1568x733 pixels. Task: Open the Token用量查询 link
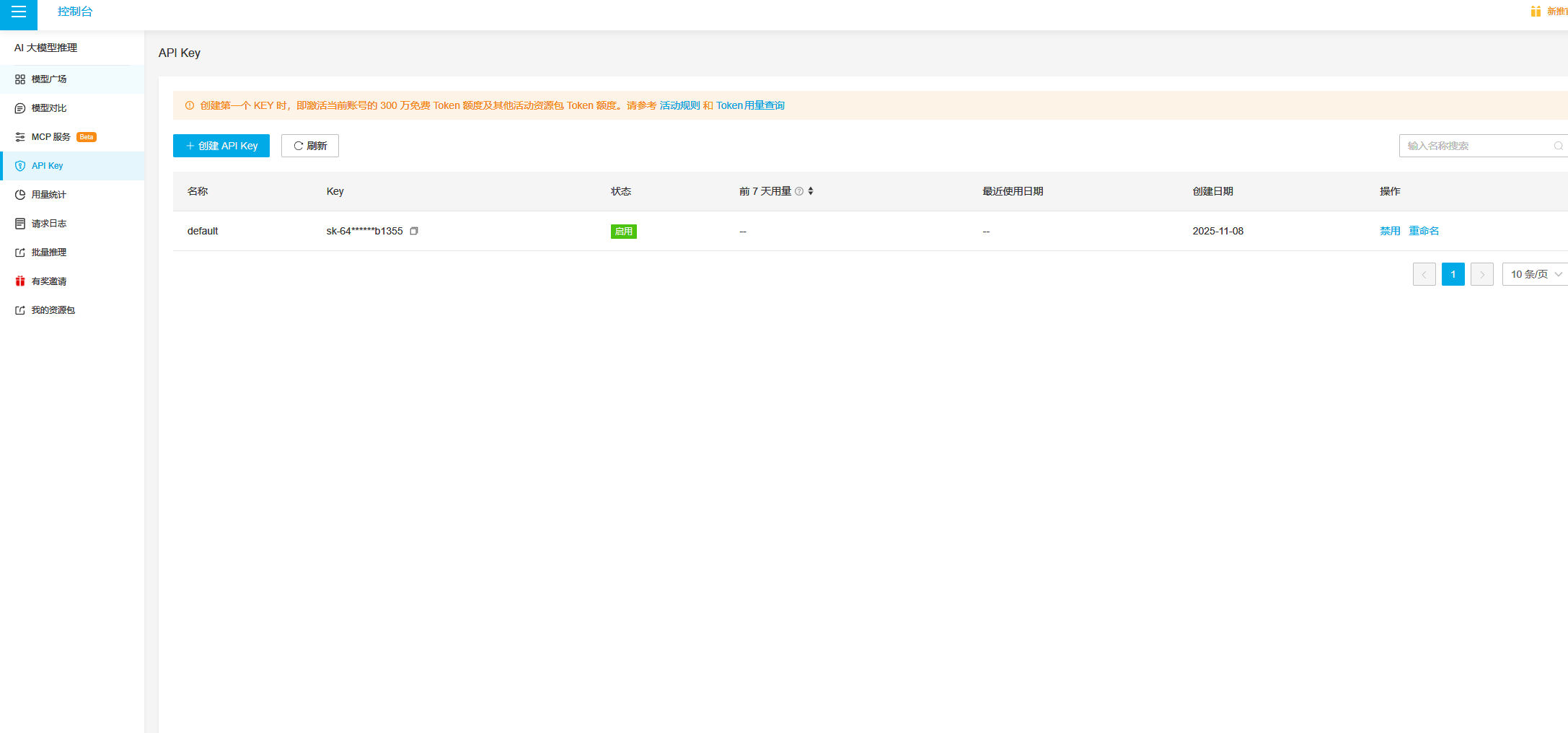(750, 105)
